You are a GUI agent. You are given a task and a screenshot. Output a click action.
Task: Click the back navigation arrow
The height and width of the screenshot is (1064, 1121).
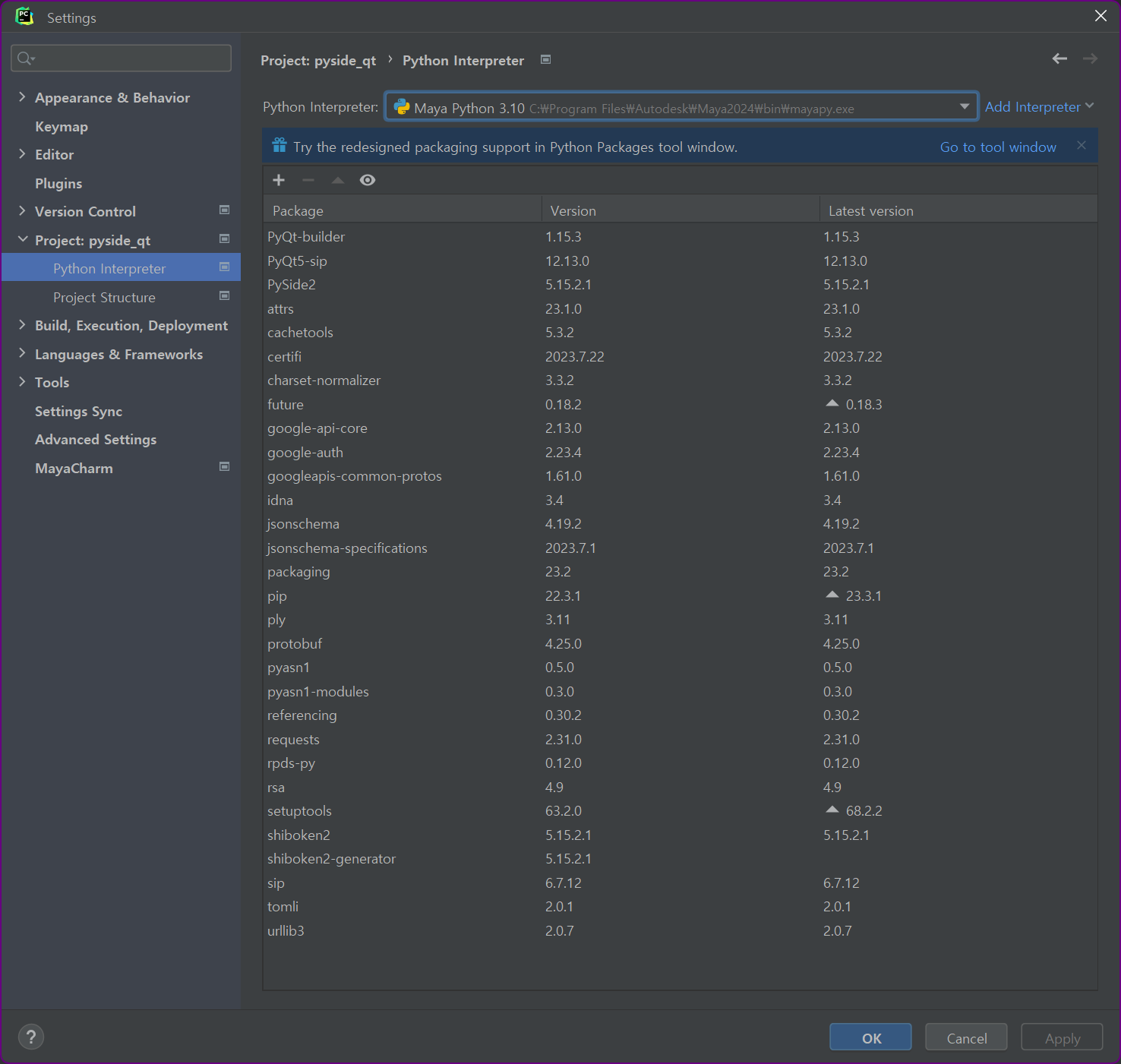pyautogui.click(x=1059, y=58)
